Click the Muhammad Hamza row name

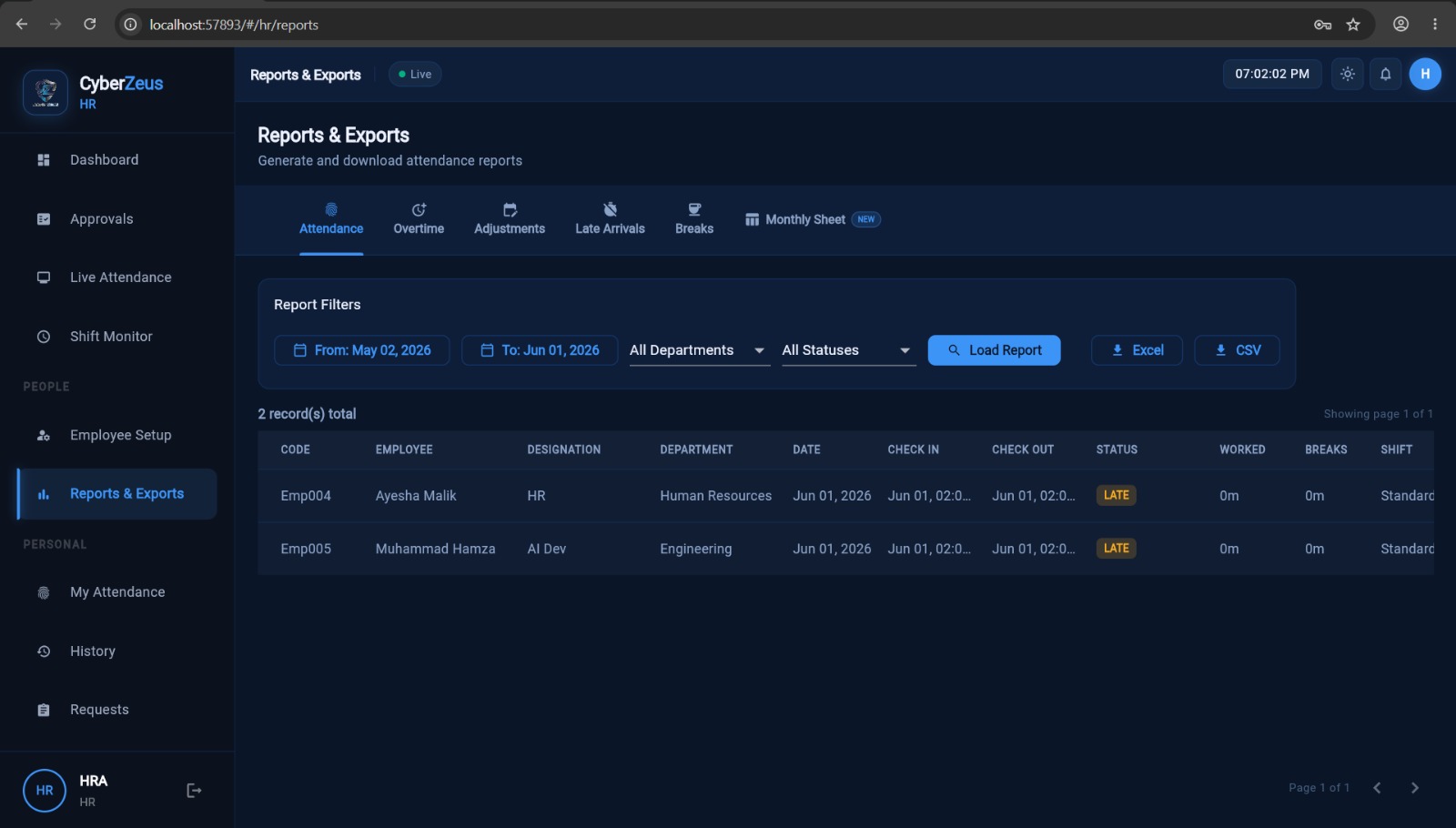pos(435,549)
